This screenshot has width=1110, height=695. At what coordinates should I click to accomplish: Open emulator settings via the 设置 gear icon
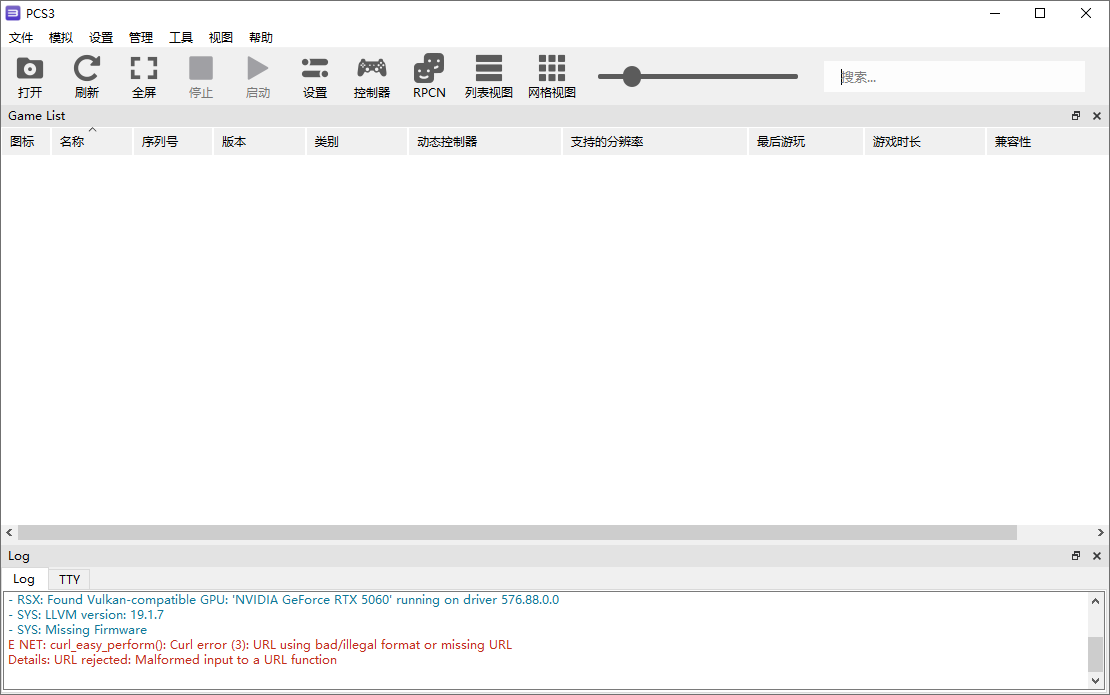tap(314, 75)
